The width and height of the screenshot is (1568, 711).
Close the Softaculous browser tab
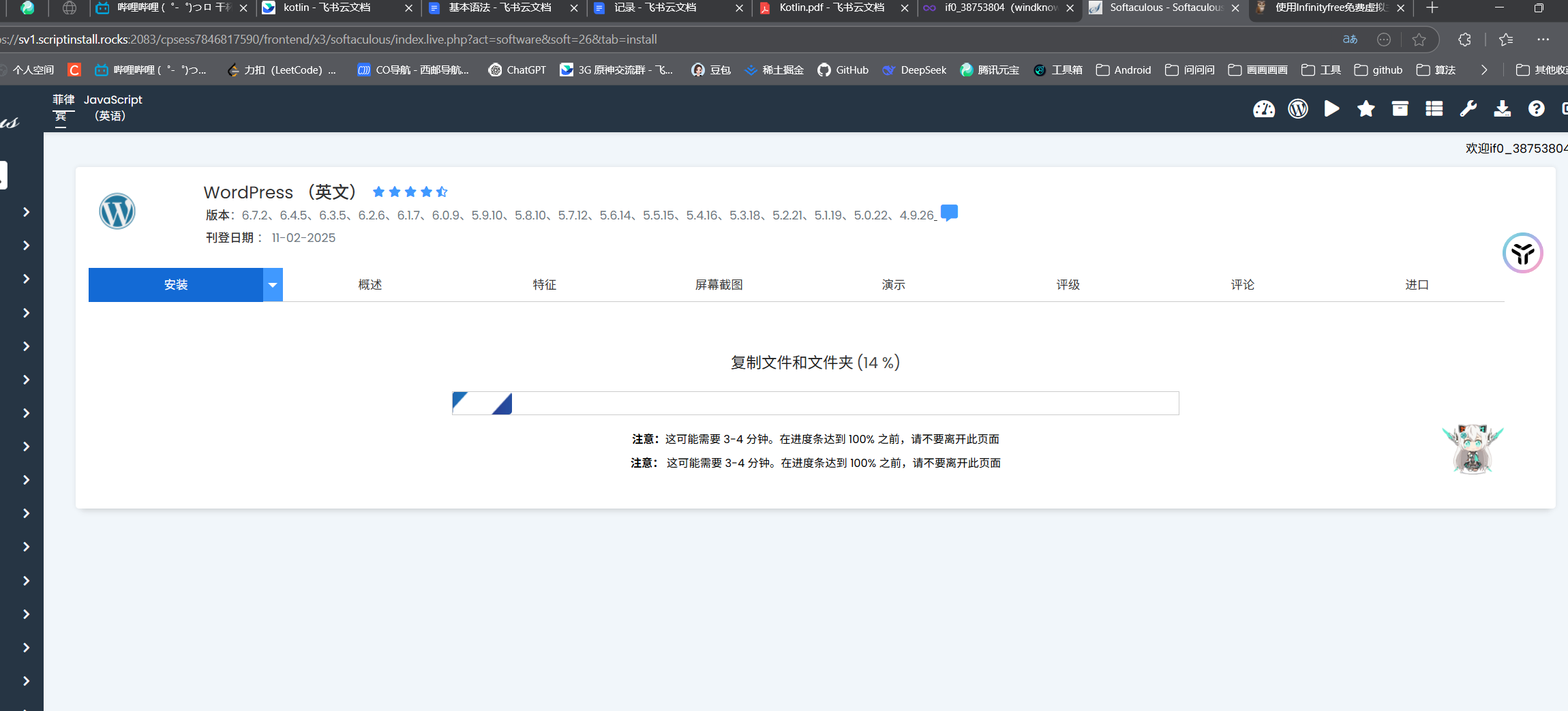click(1235, 8)
